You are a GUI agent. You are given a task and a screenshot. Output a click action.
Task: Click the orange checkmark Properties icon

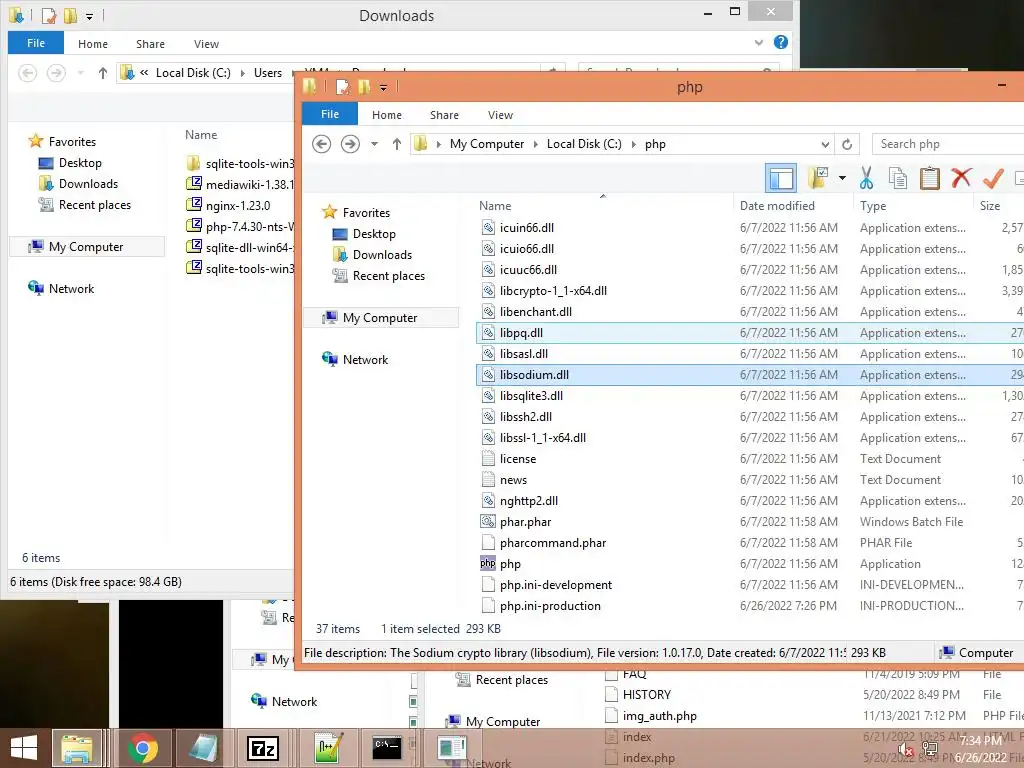click(x=993, y=178)
